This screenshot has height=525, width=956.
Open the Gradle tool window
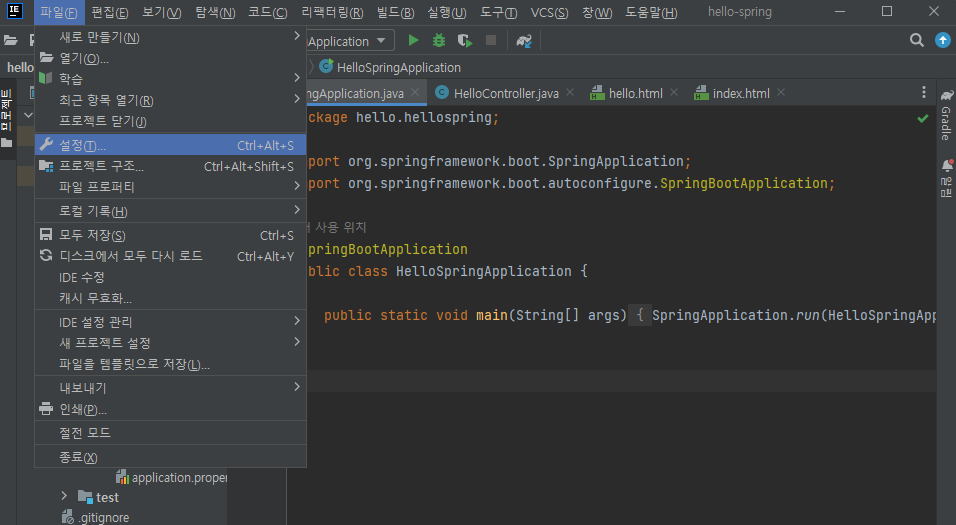(x=946, y=116)
